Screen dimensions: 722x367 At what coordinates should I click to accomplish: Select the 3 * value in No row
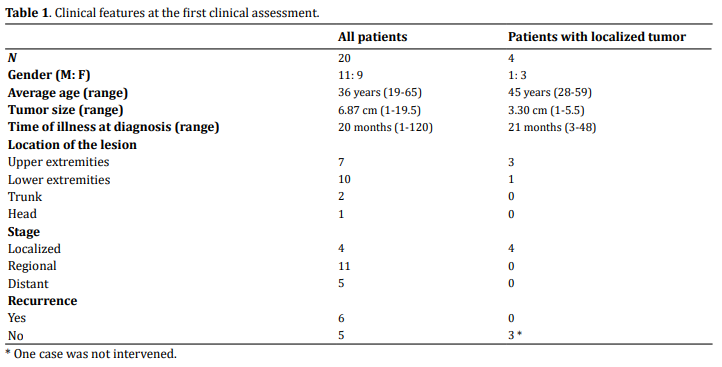point(515,335)
